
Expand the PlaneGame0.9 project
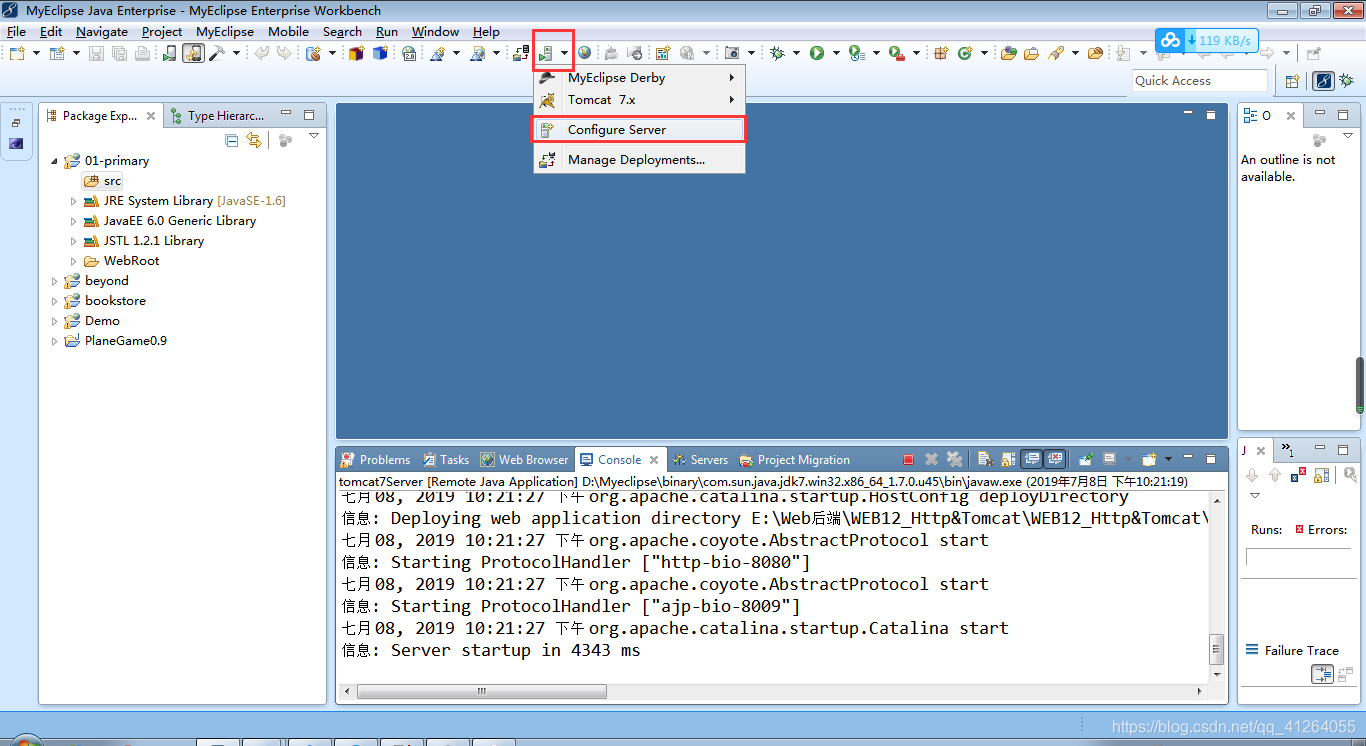(x=55, y=341)
